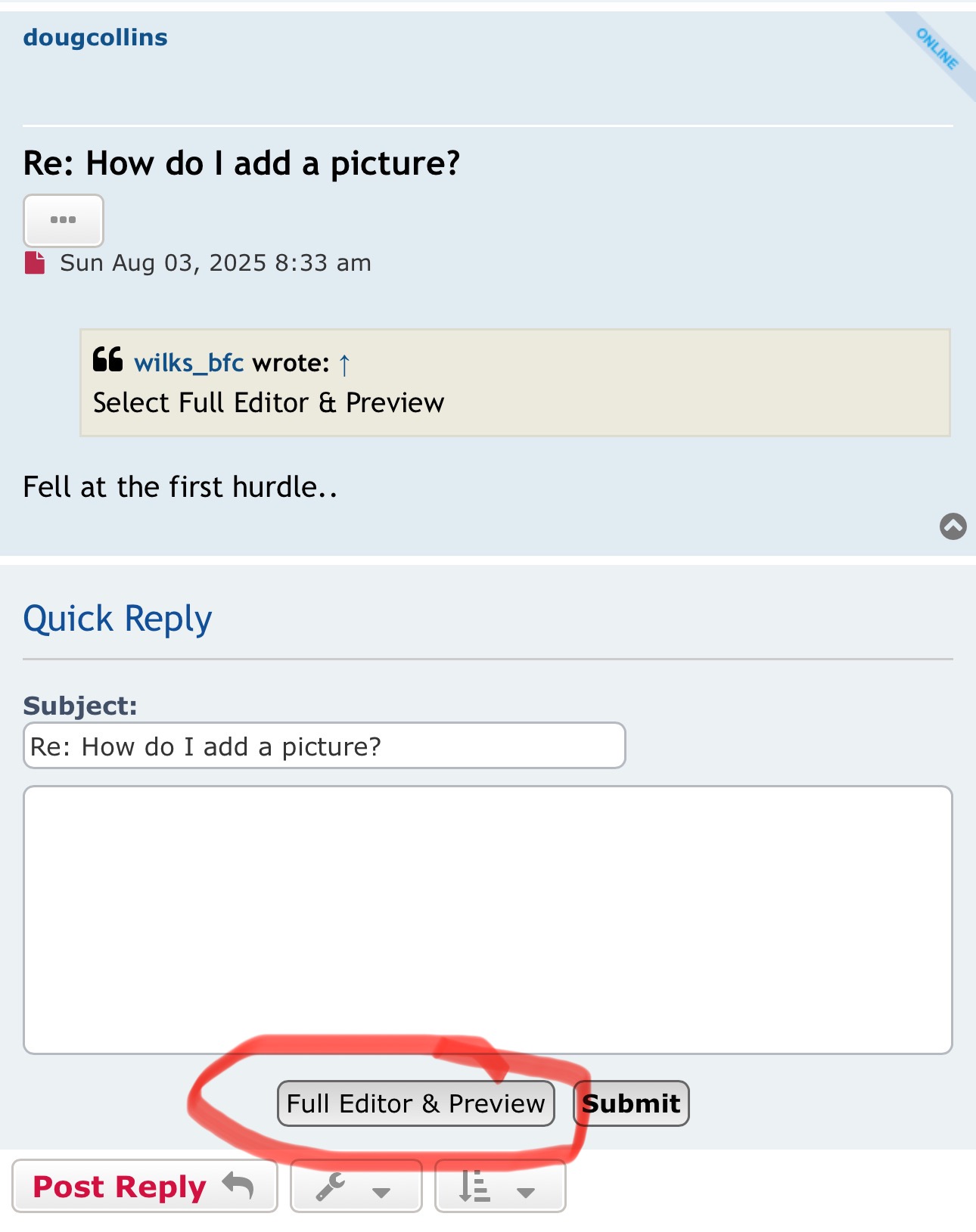Open the dougcollins user profile
The image size is (976, 1232).
click(x=95, y=38)
